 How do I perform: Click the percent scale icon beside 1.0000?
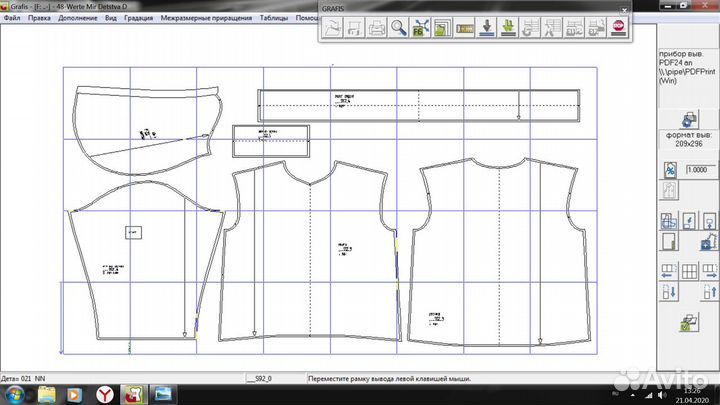(x=671, y=170)
